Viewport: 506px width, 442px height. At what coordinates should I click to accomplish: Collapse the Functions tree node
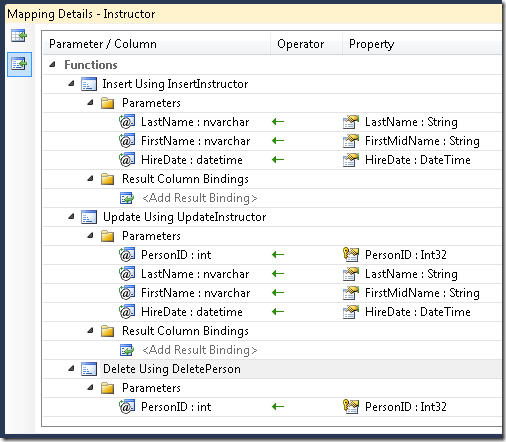click(x=52, y=64)
